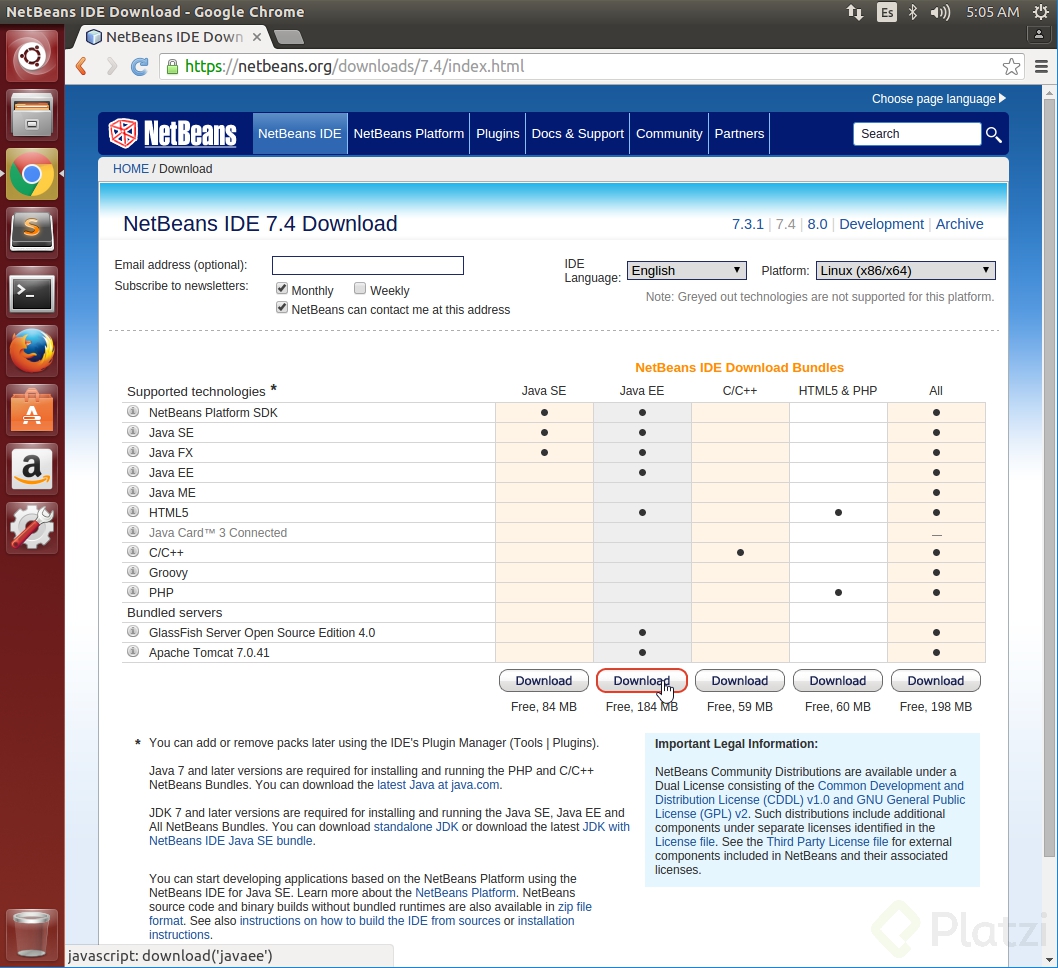This screenshot has width=1058, height=968.
Task: Switch to version 8.0 link
Action: (817, 224)
